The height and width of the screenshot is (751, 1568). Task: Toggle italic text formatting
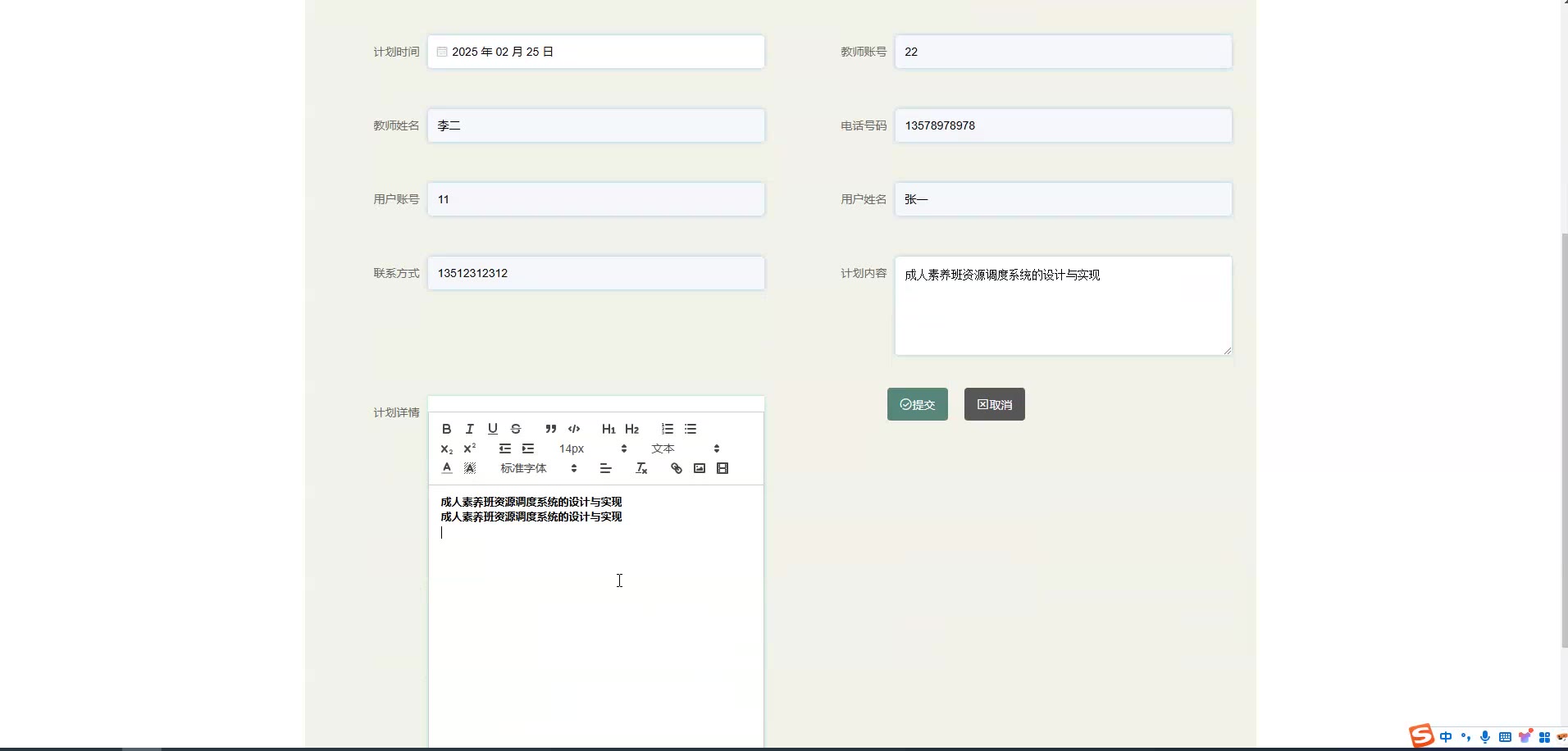coord(469,429)
